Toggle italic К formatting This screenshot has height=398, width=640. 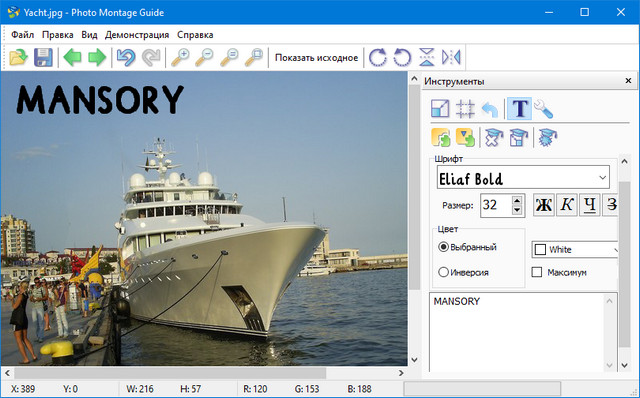coord(567,205)
